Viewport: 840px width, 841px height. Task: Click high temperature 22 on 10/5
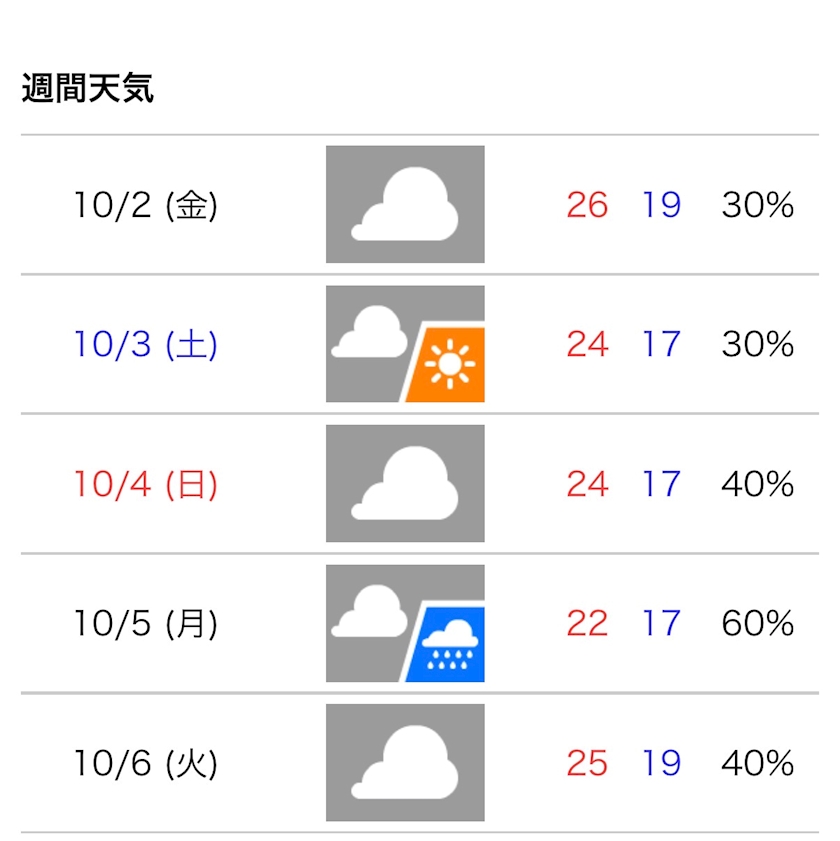[x=587, y=624]
